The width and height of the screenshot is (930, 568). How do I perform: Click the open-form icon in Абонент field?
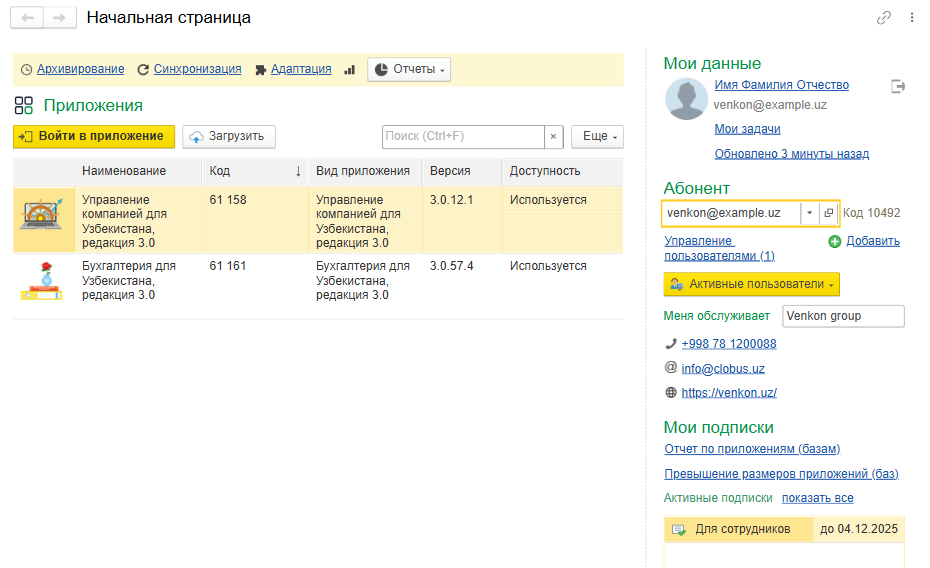point(828,213)
